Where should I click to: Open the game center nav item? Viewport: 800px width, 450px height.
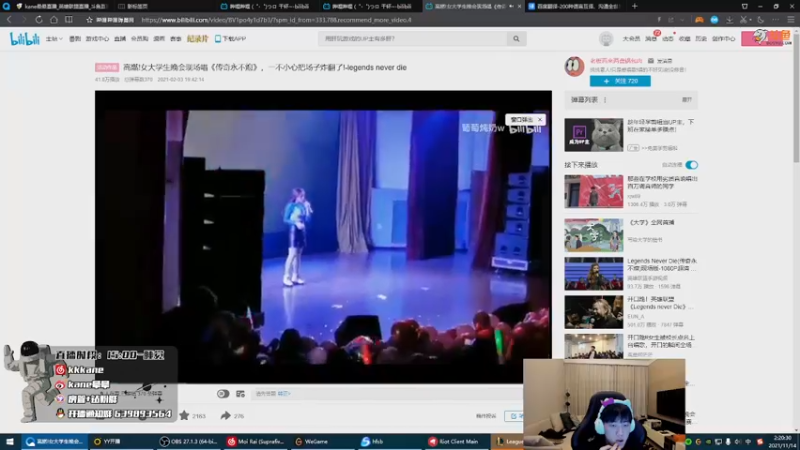[x=97, y=39]
